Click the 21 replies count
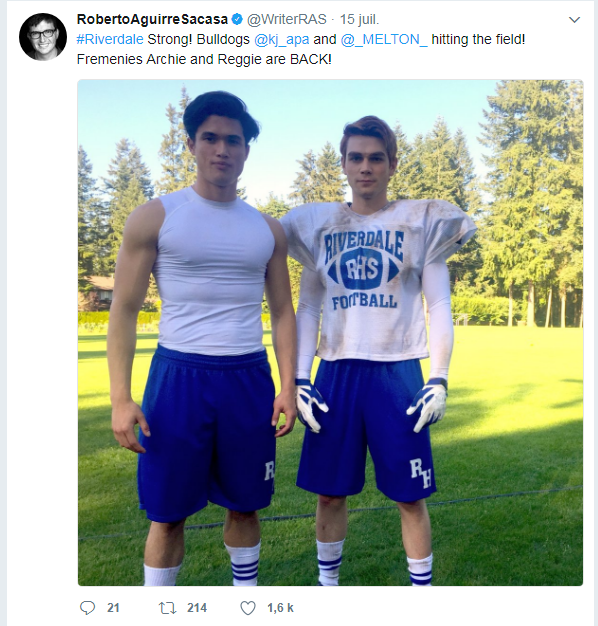Image resolution: width=598 pixels, height=626 pixels. click(x=113, y=608)
